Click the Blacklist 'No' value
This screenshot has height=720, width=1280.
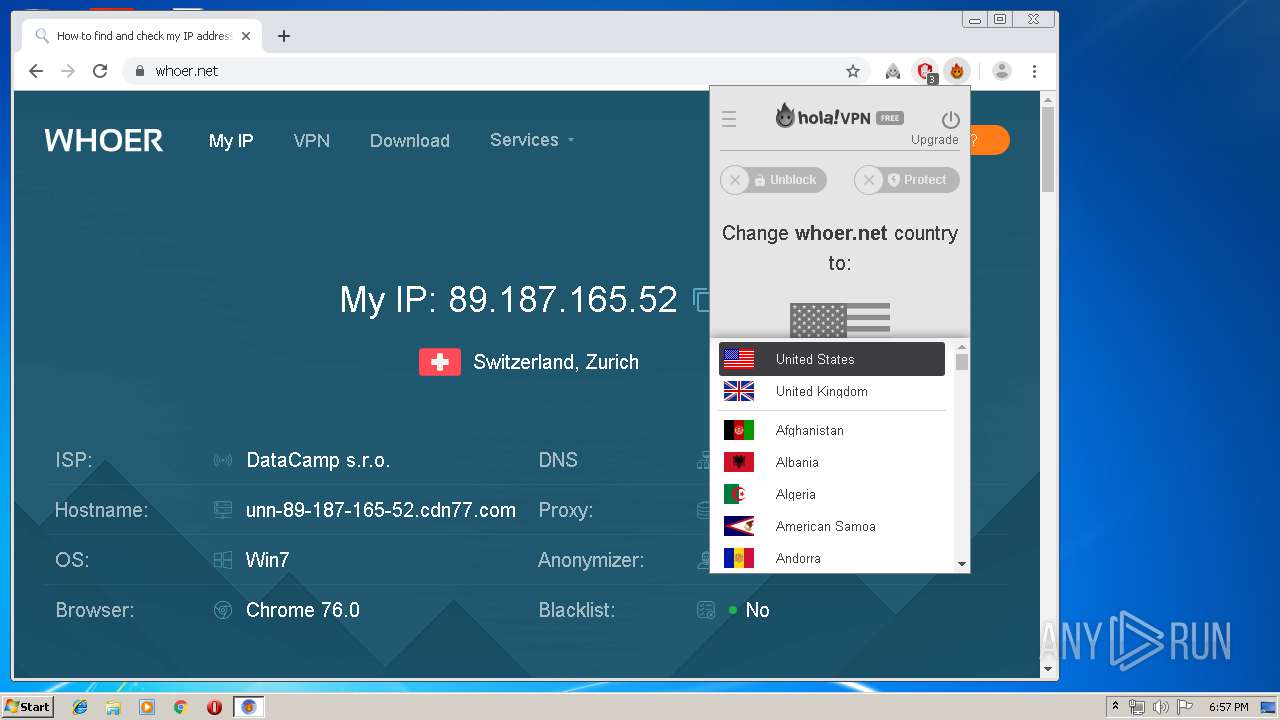pyautogui.click(x=757, y=610)
